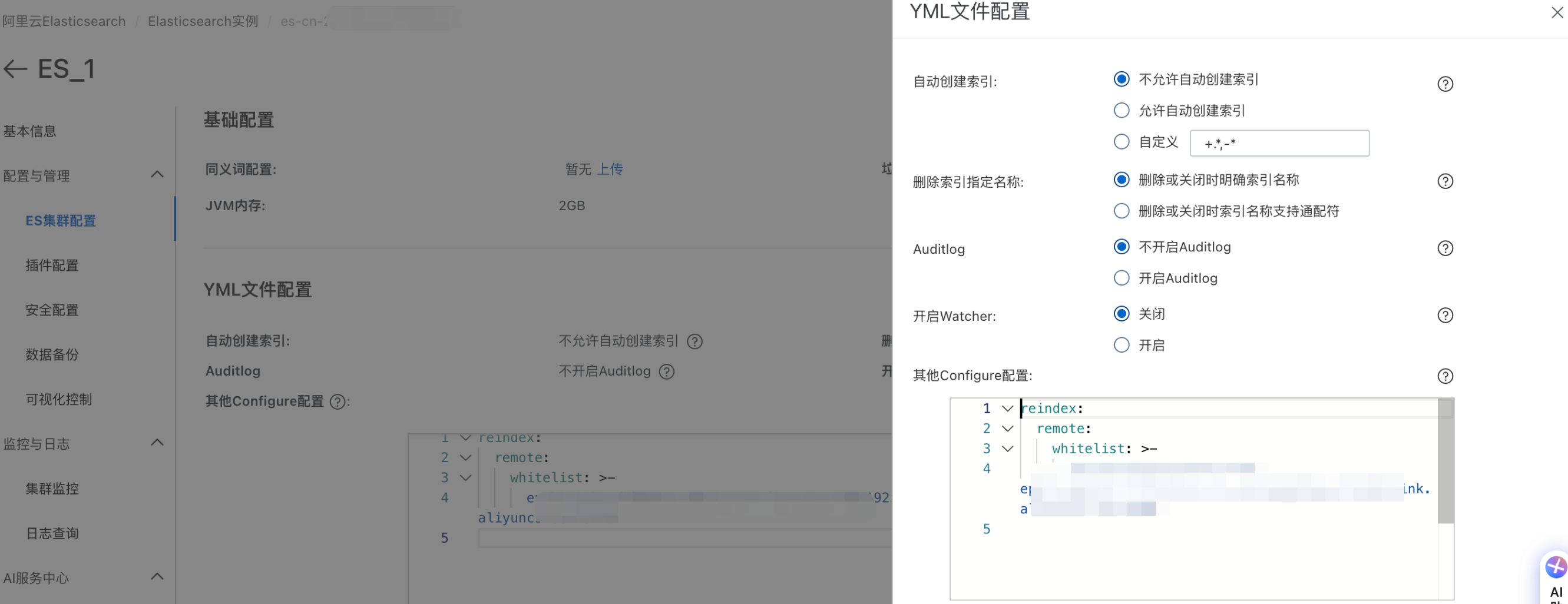Click the panel code editor vertical scrollbar
1568x604 pixels.
coord(1445,461)
